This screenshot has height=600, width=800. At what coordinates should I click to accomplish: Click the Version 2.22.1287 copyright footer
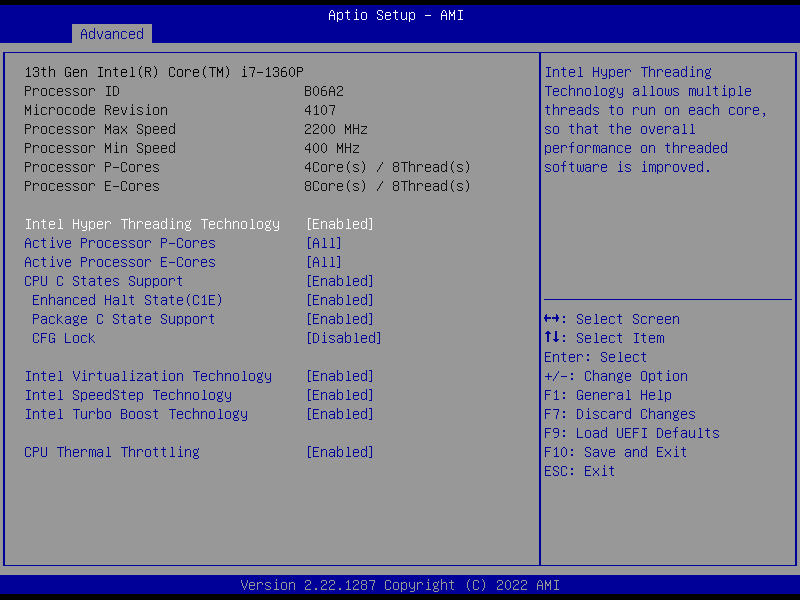400,585
